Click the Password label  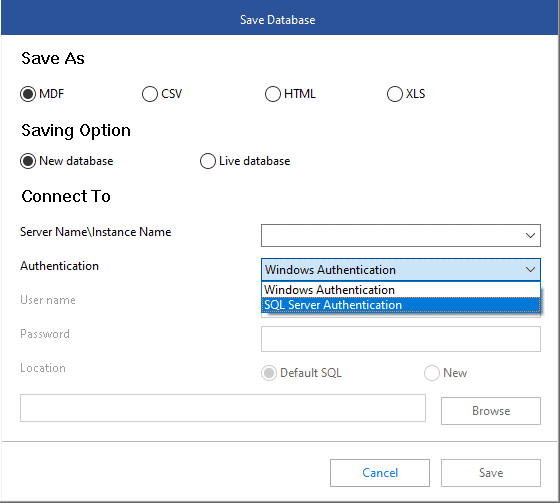click(x=45, y=334)
